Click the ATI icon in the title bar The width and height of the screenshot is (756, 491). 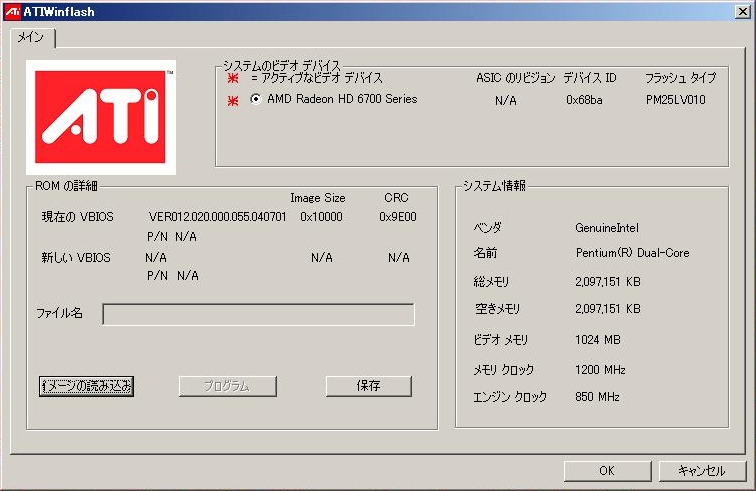click(13, 12)
